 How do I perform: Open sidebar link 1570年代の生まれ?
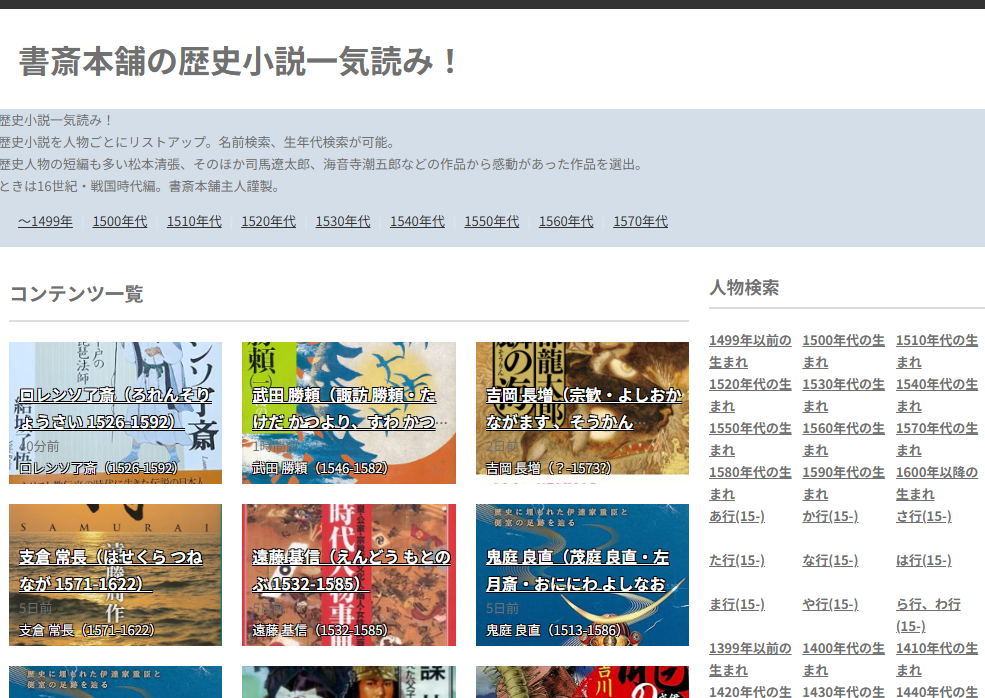click(x=937, y=439)
